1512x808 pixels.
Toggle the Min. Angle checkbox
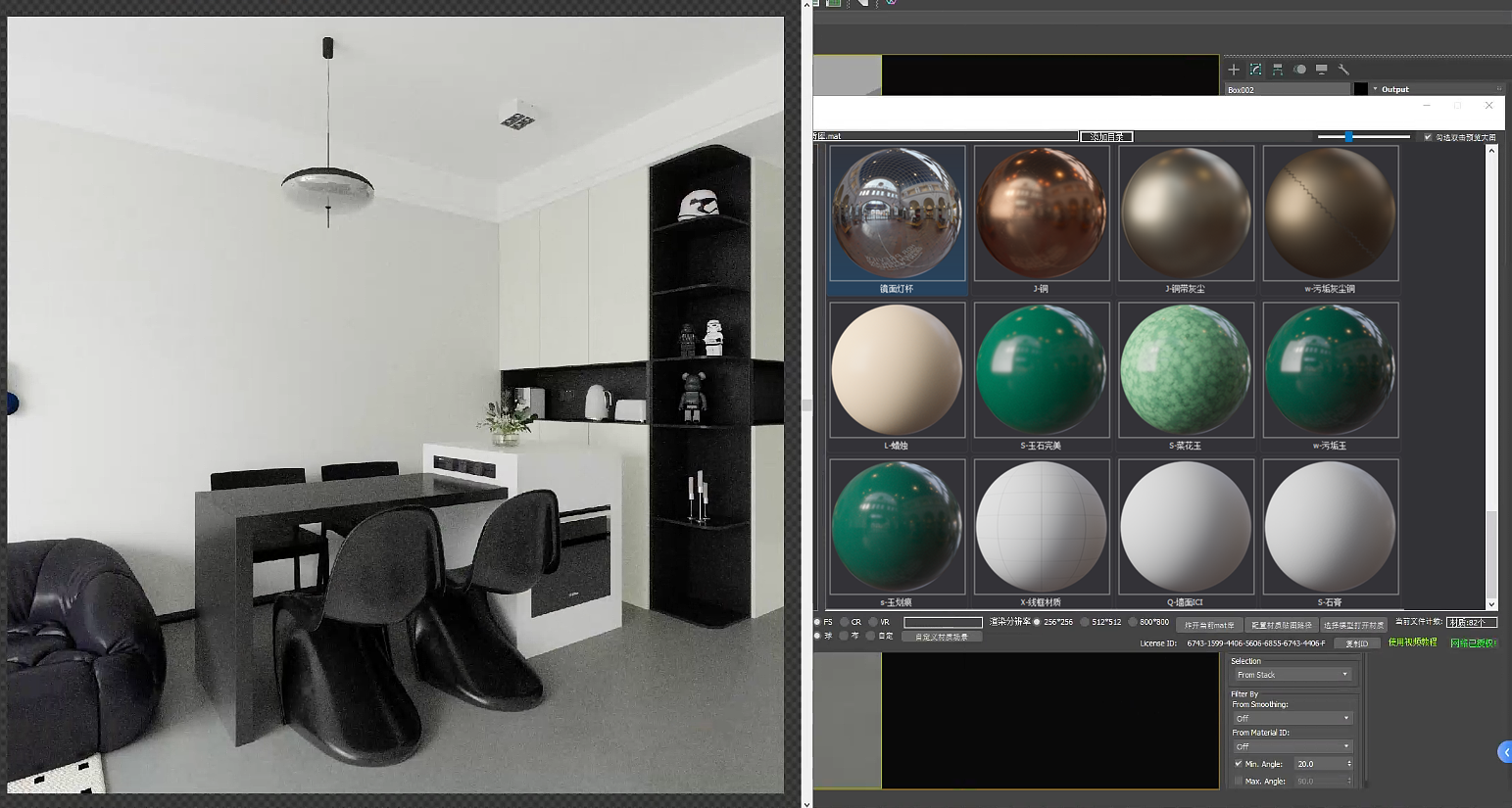(1239, 764)
